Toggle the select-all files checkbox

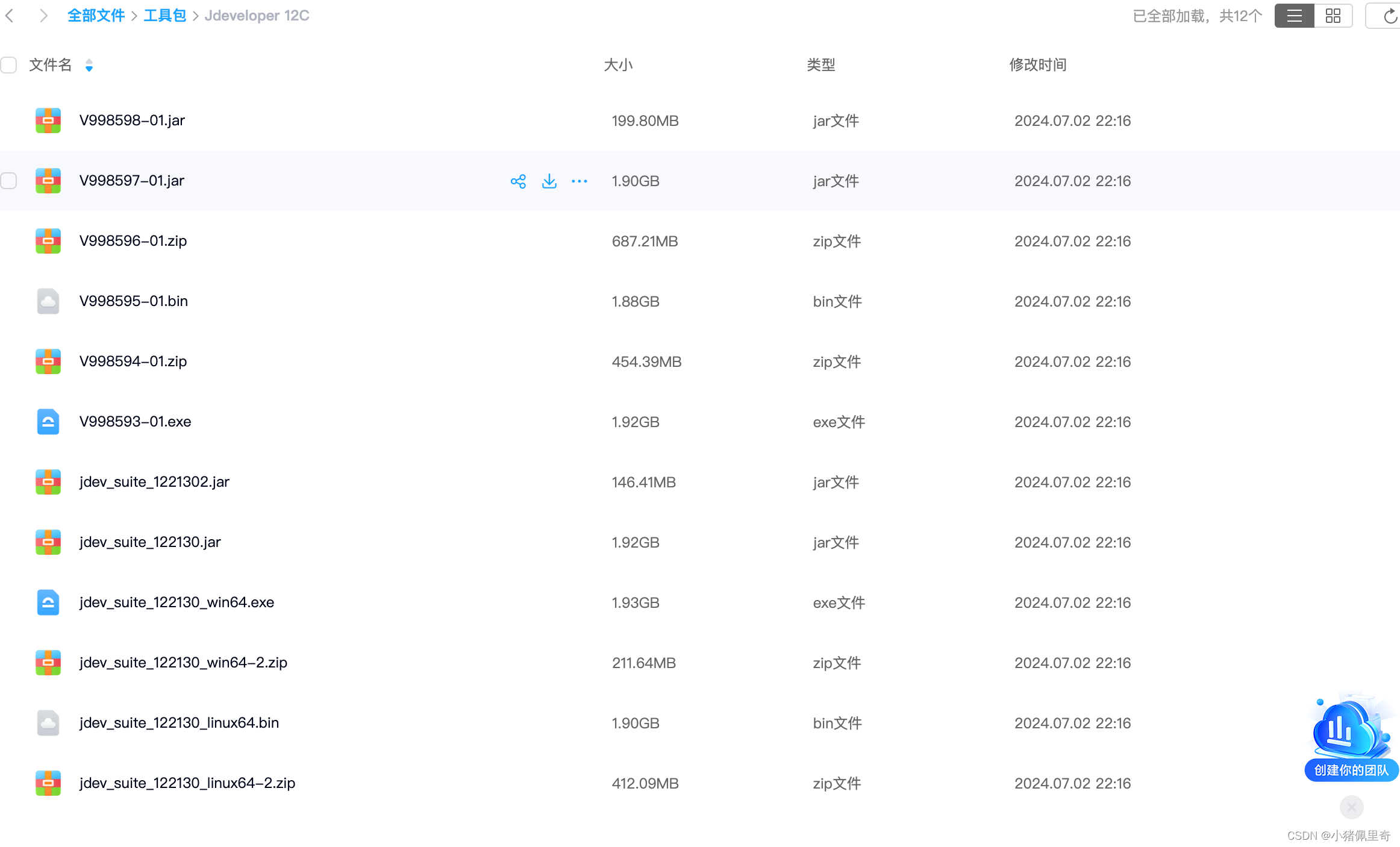tap(9, 65)
